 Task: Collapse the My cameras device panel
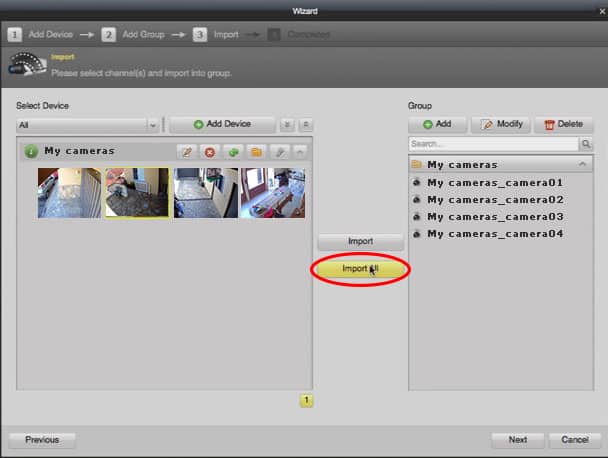(x=300, y=152)
